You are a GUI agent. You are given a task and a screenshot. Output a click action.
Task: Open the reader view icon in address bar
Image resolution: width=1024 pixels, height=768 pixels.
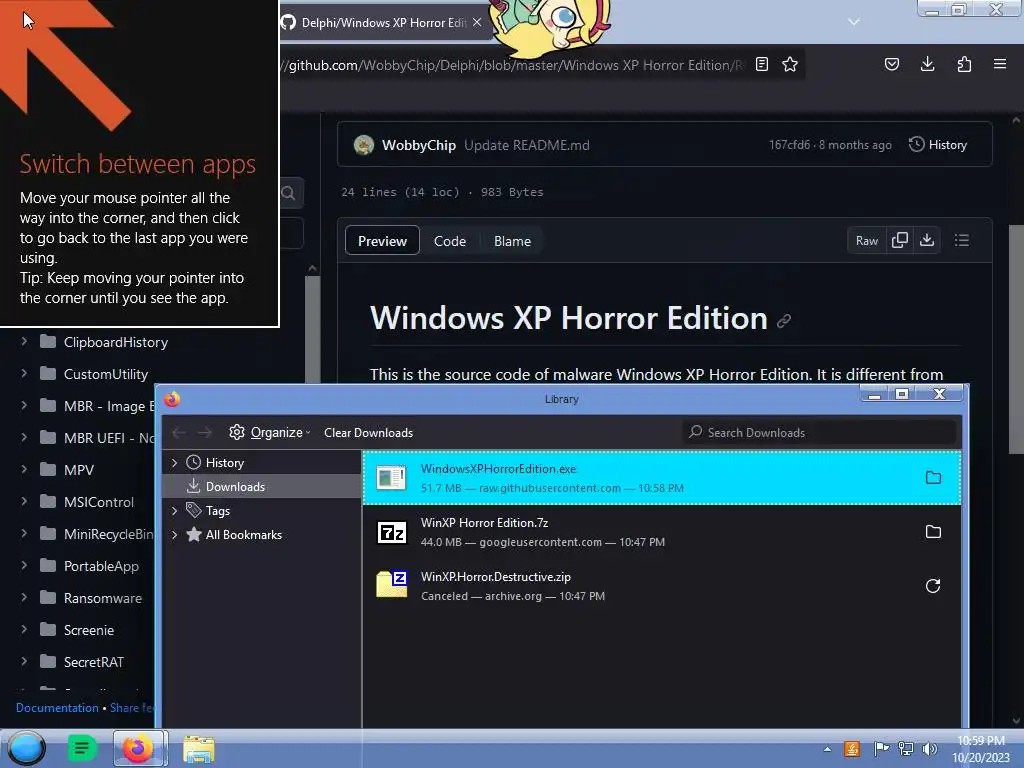pyautogui.click(x=761, y=64)
